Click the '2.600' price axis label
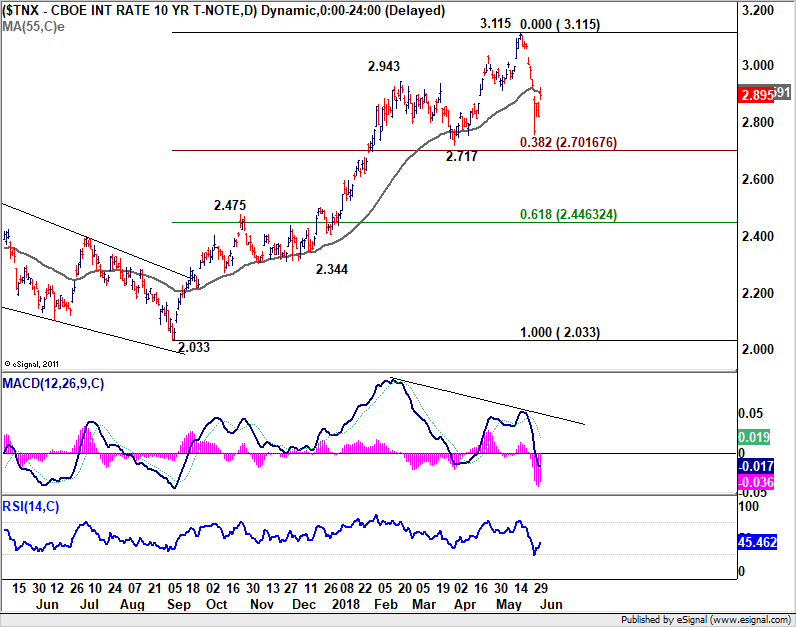 (757, 179)
